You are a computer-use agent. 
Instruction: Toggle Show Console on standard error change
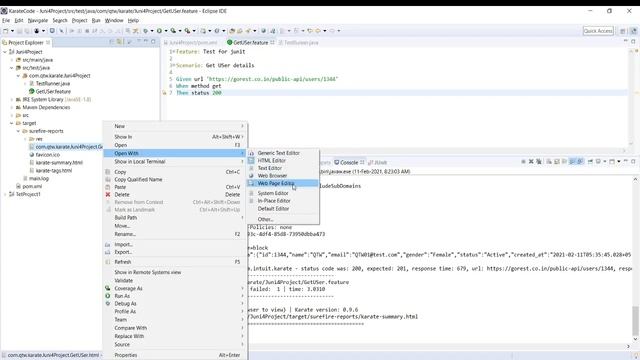click(x=580, y=162)
